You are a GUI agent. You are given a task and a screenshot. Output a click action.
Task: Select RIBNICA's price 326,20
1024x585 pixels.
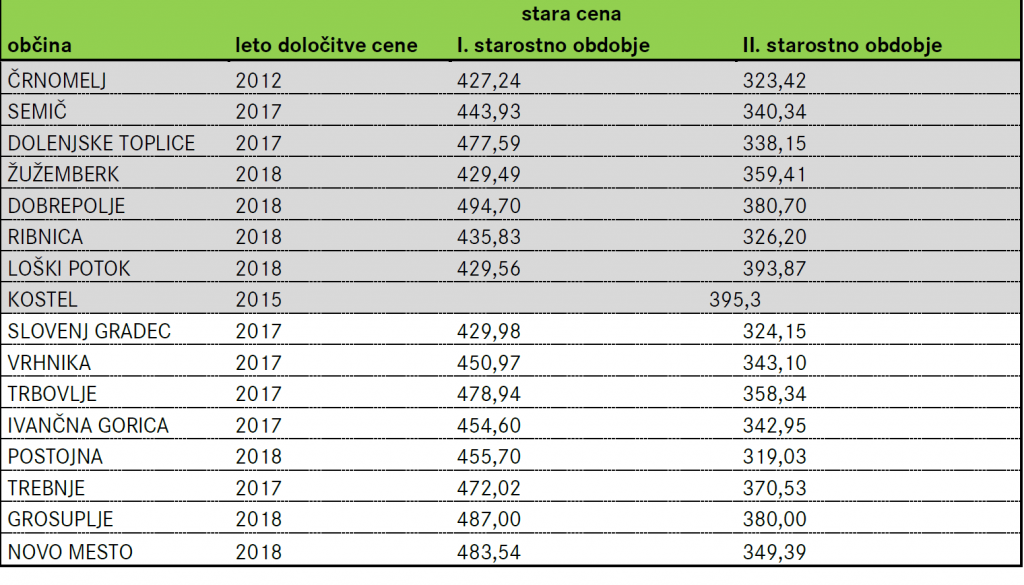(x=775, y=237)
